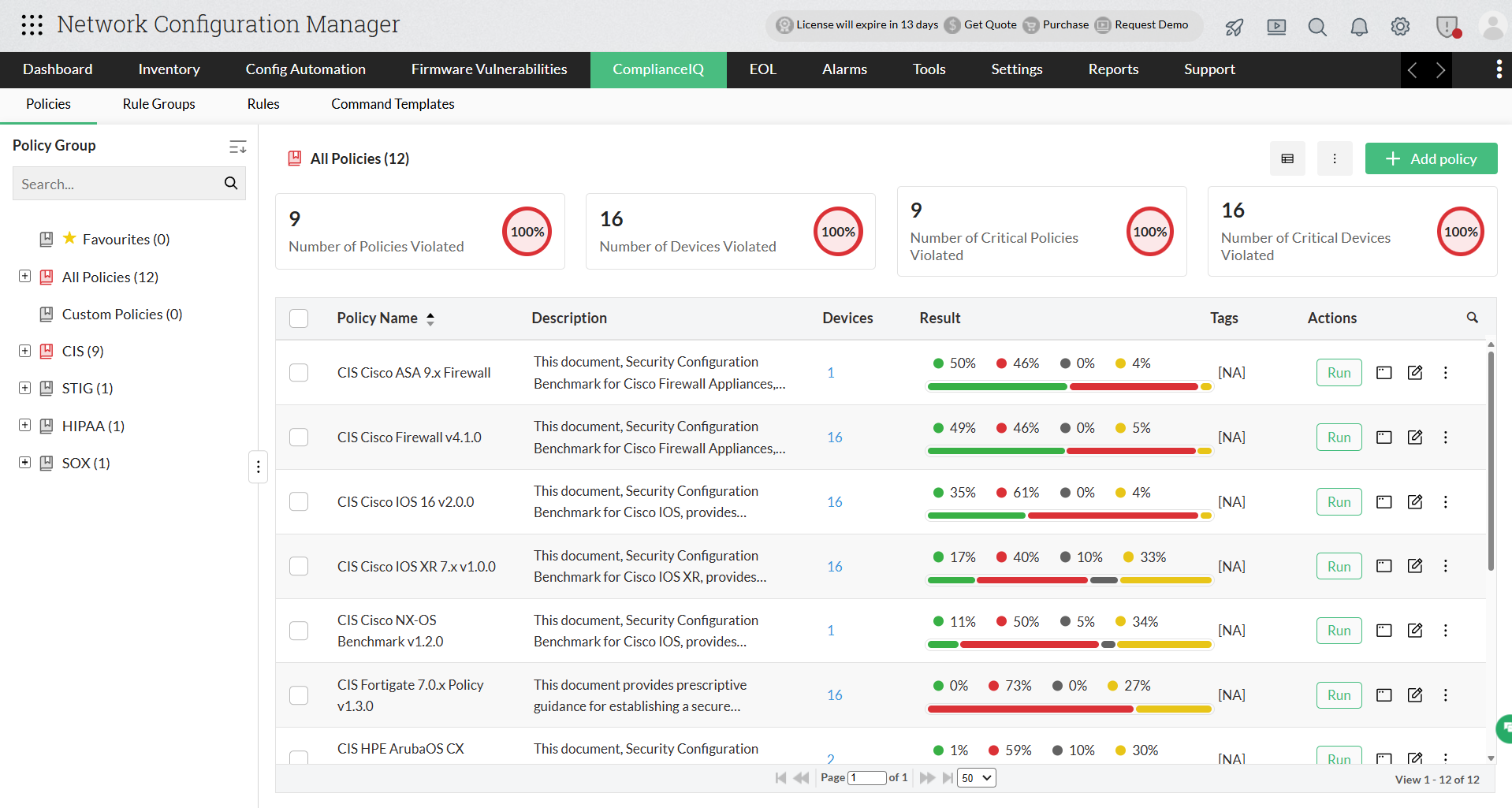Select all policies with the header checkbox
Screen dimensions: 1512x808
tap(299, 318)
